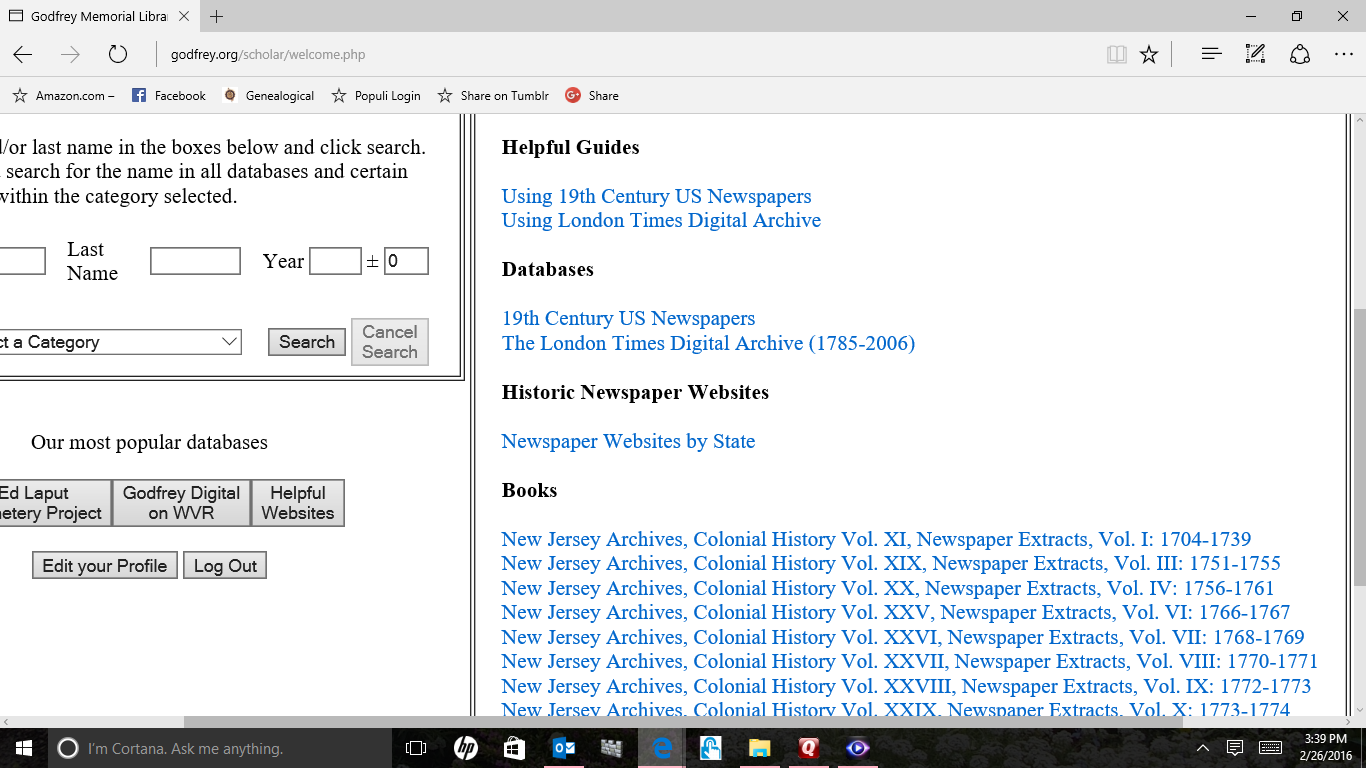Open the Amazon.com favorite
The height and width of the screenshot is (768, 1366).
(x=62, y=96)
